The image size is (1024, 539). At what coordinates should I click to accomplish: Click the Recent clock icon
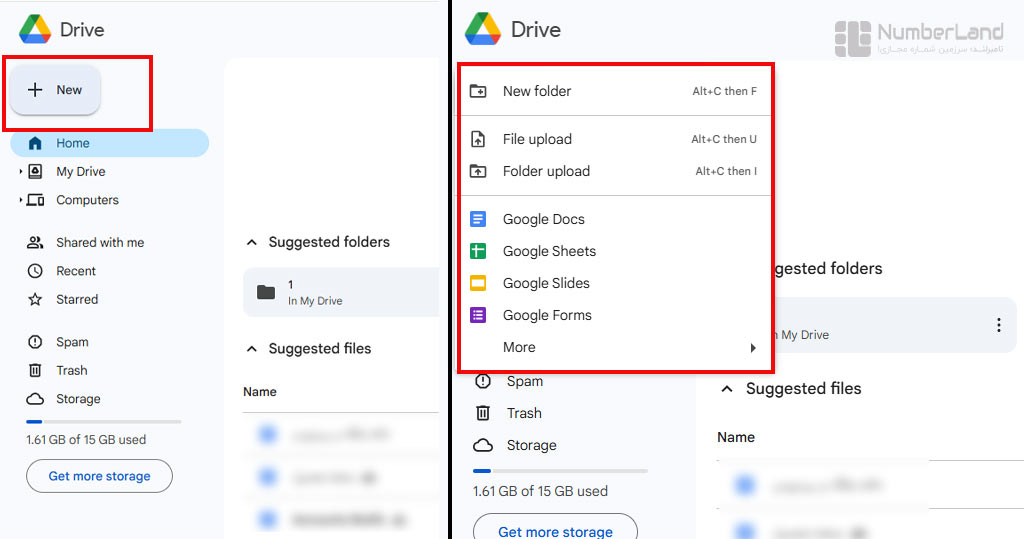(x=35, y=271)
